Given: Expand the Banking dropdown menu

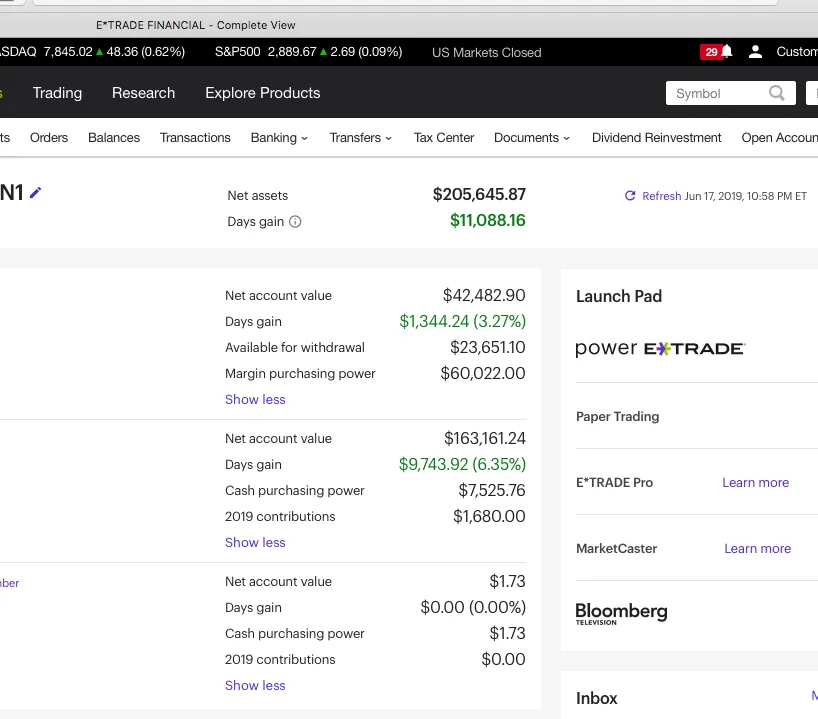Looking at the screenshot, I should (279, 138).
